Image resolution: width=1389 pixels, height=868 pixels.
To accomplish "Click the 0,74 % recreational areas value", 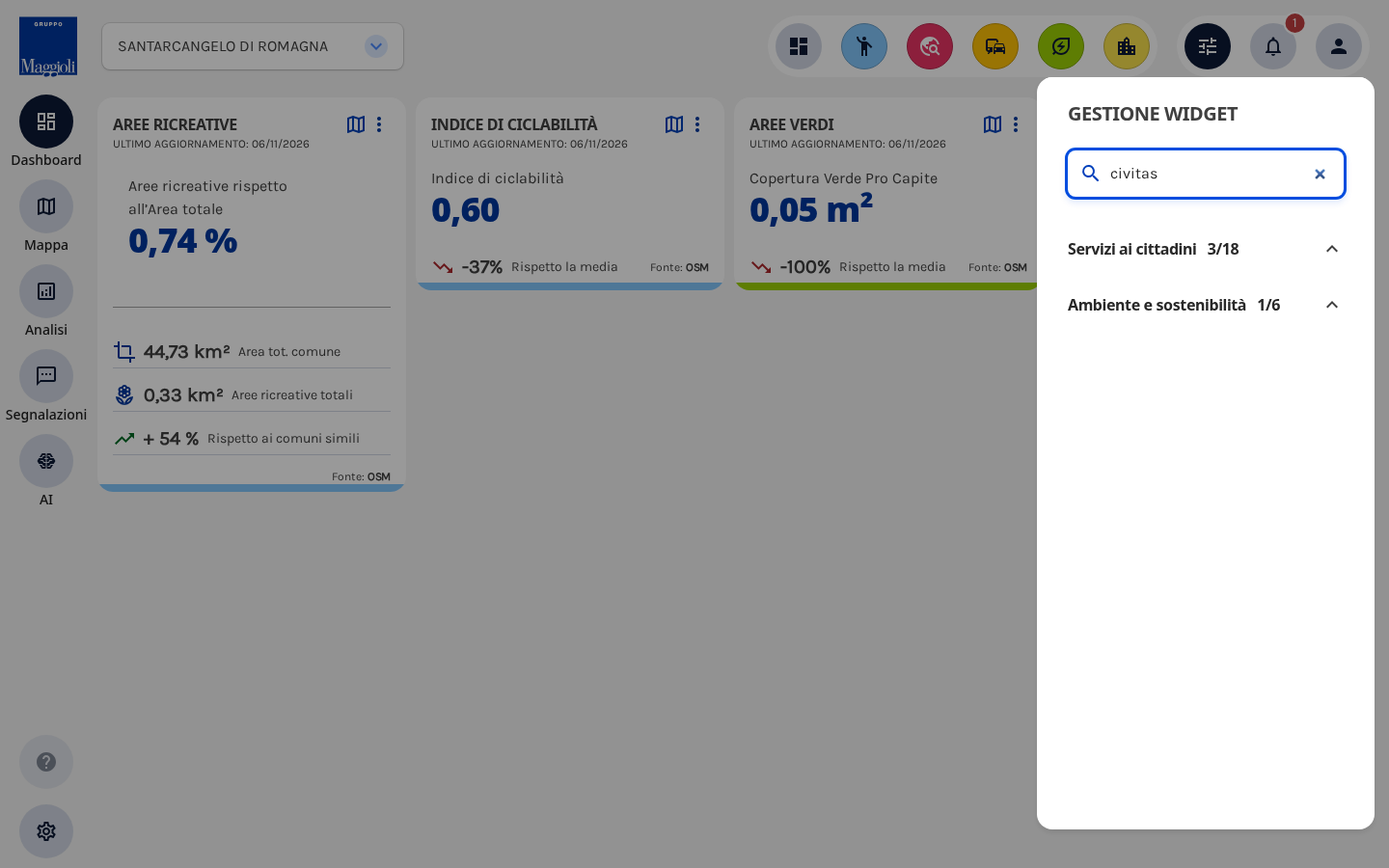I will click(183, 241).
